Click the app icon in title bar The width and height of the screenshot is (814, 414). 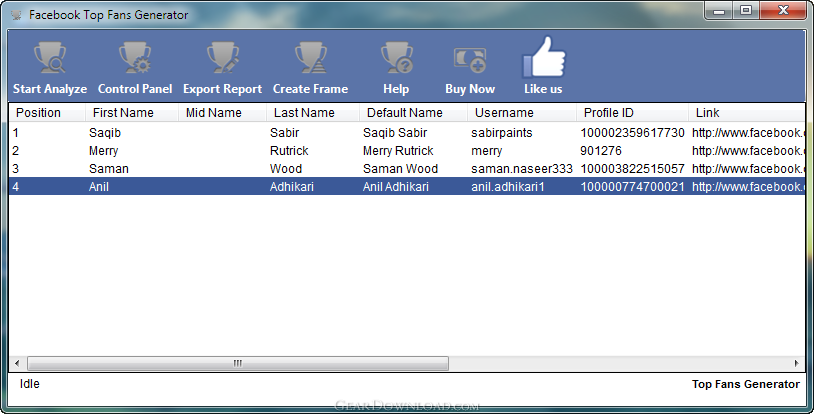point(17,15)
